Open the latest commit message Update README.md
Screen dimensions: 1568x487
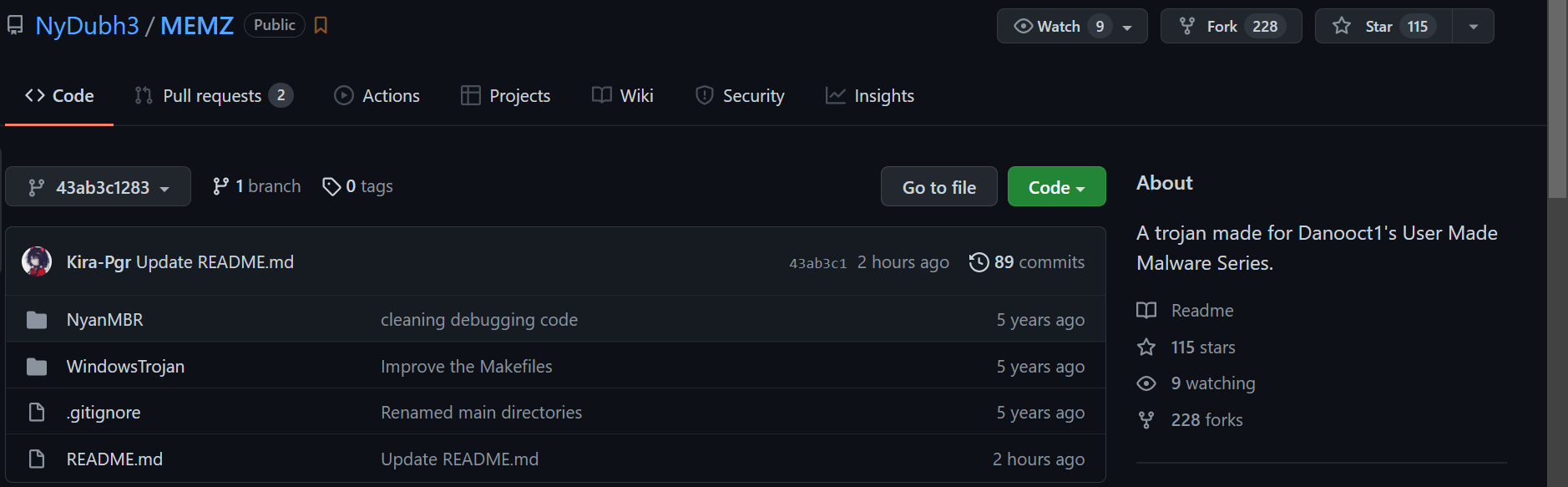click(215, 262)
